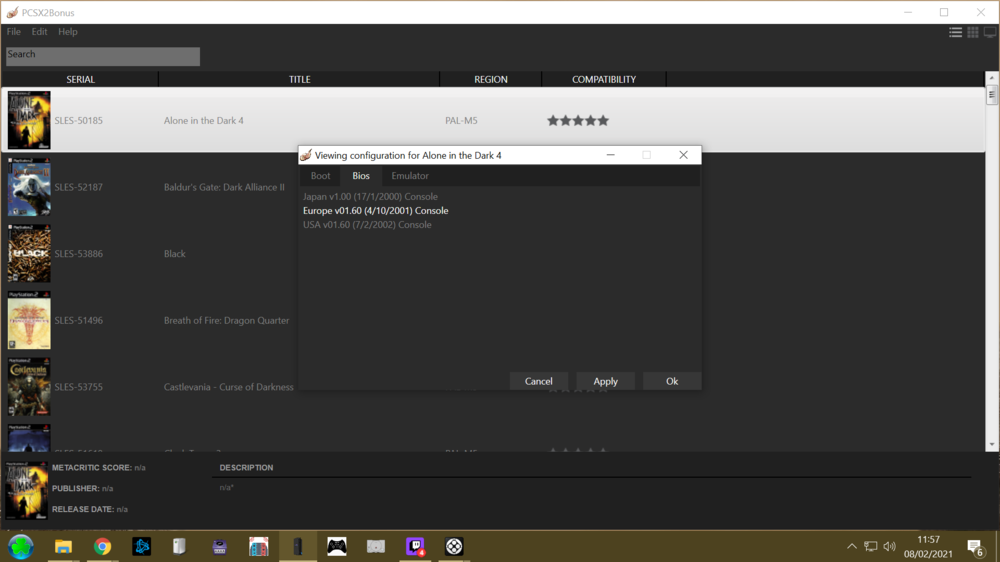Switch to the Emulator tab
This screenshot has width=1000, height=562.
[410, 176]
